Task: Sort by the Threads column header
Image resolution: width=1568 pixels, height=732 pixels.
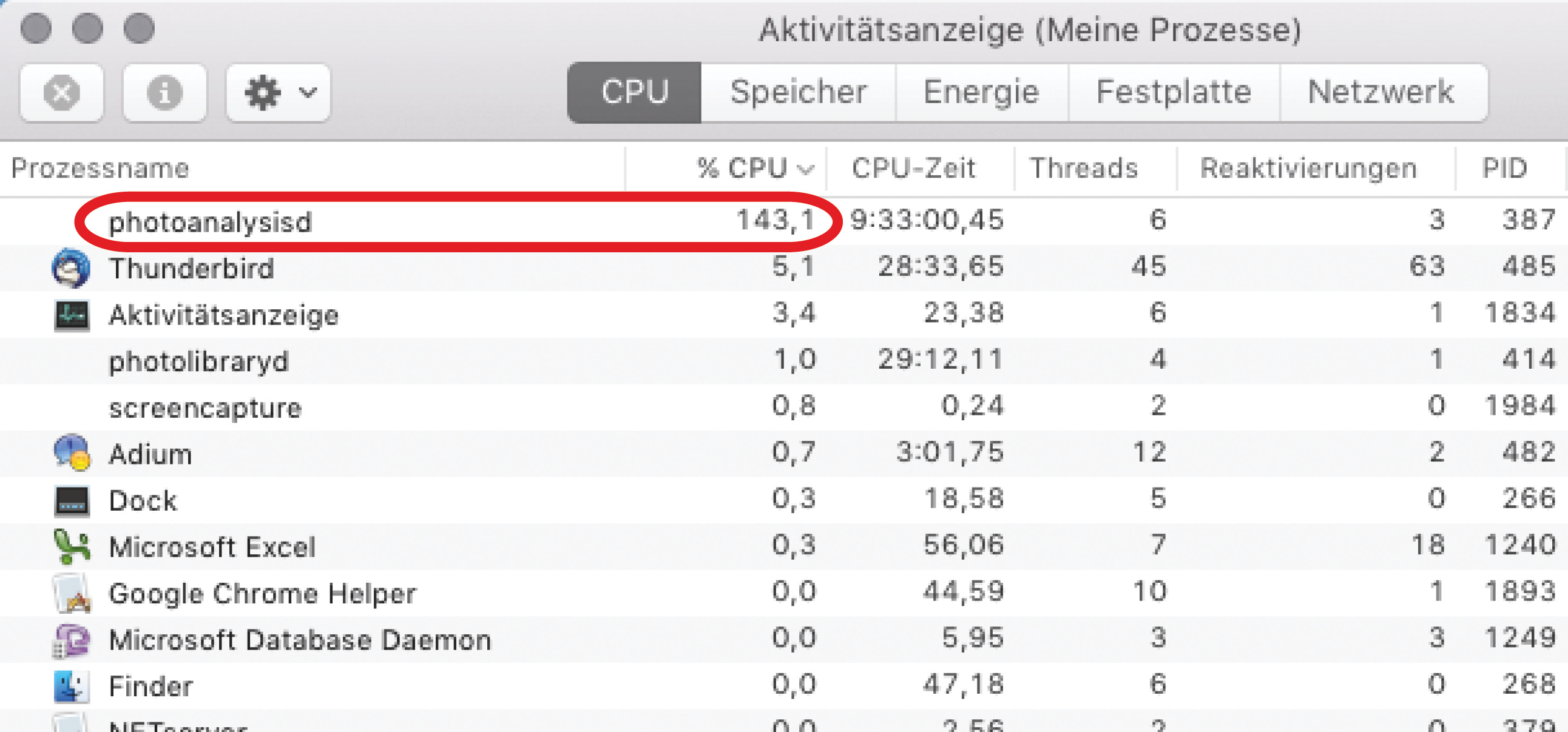Action: 1084,168
